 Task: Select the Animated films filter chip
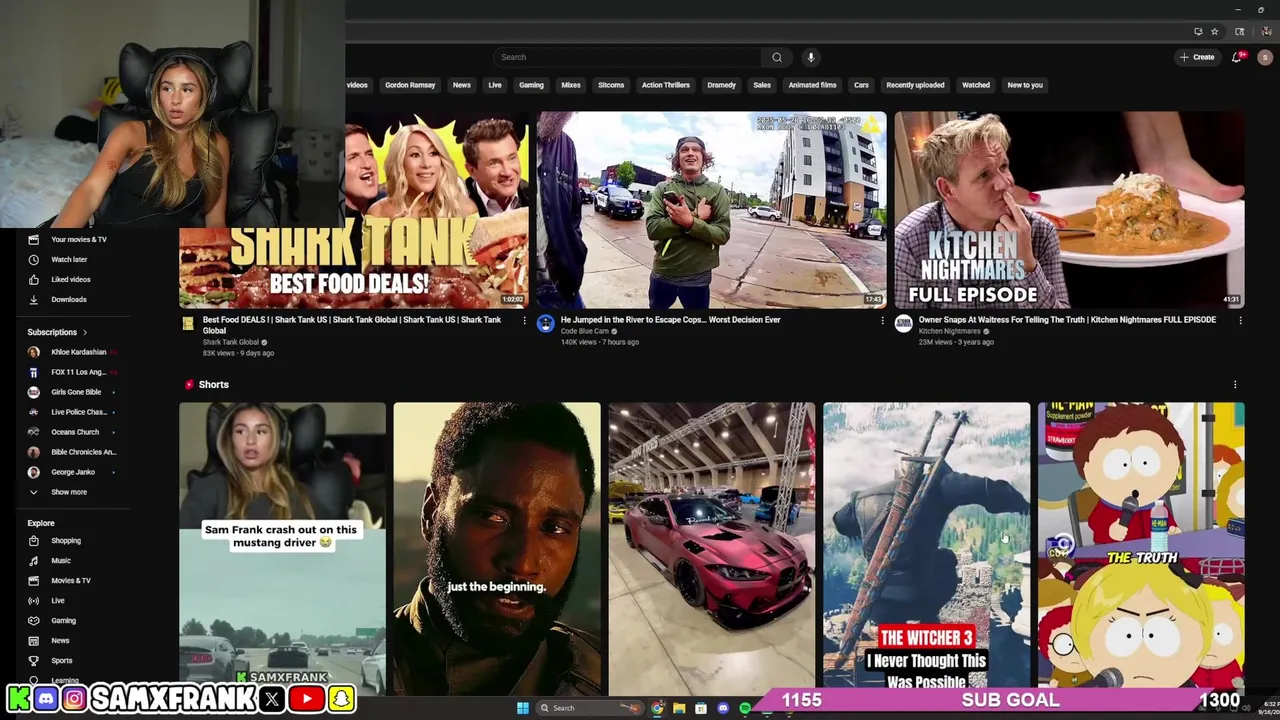click(x=812, y=85)
